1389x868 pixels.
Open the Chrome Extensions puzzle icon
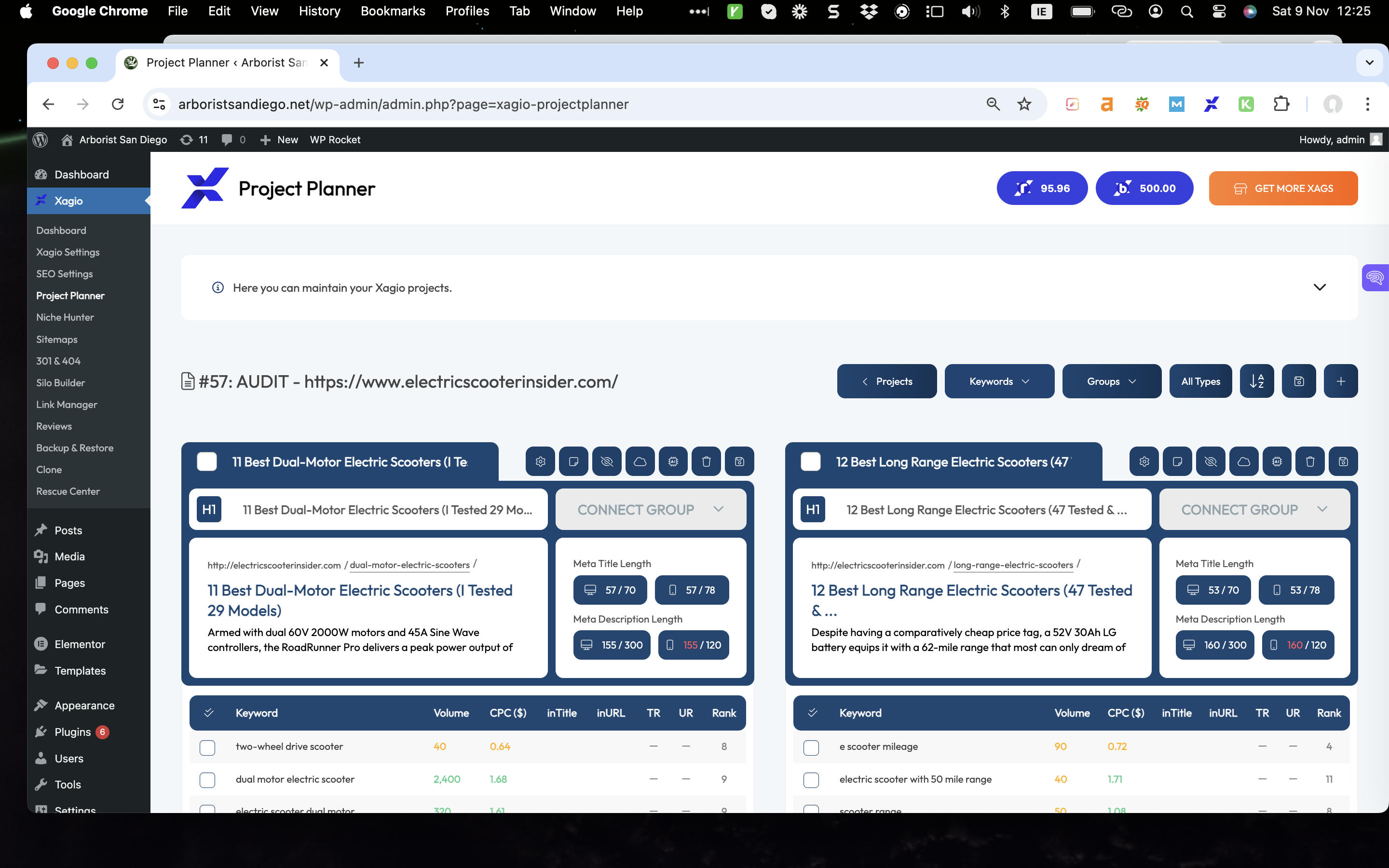[x=1281, y=105]
